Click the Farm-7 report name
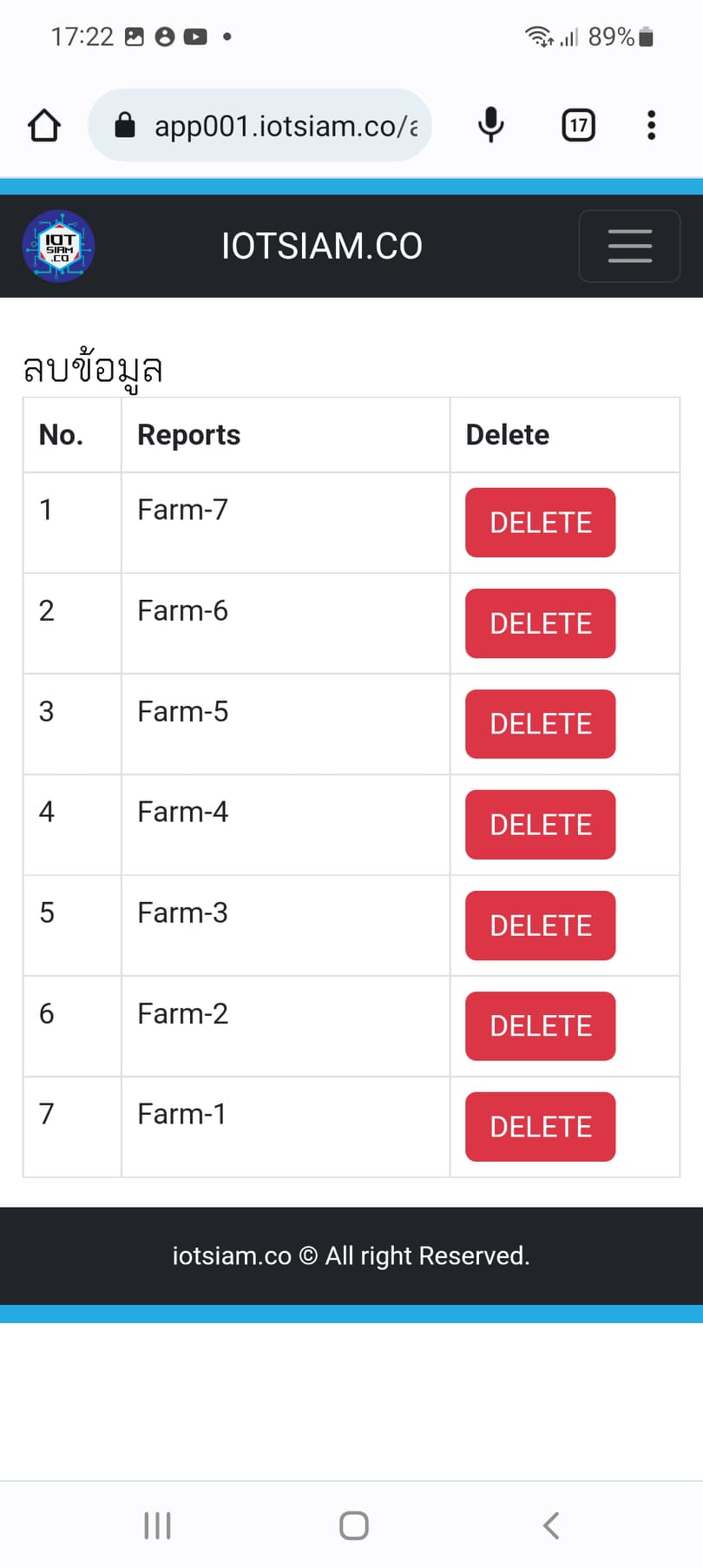This screenshot has width=703, height=1568. [183, 510]
